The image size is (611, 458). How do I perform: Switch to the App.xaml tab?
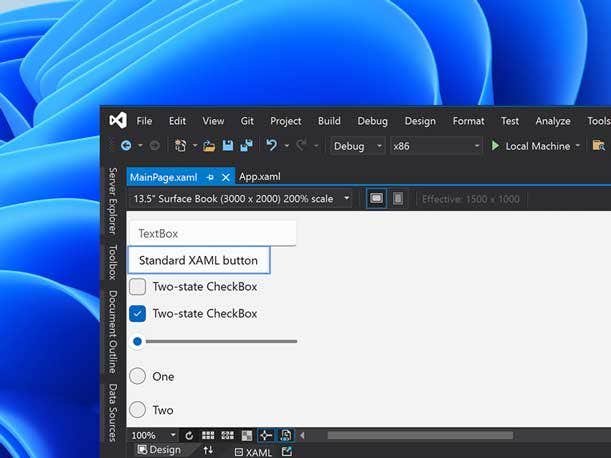pyautogui.click(x=259, y=177)
